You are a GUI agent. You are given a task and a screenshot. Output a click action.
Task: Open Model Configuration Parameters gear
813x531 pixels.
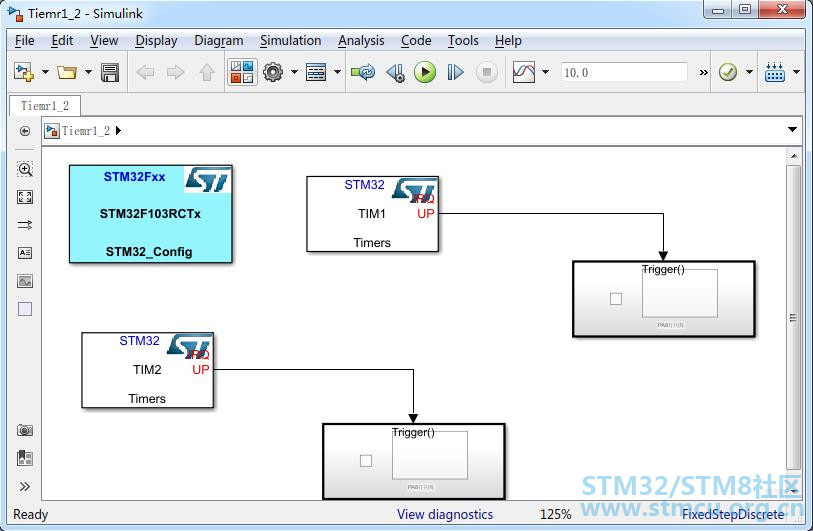tap(273, 72)
